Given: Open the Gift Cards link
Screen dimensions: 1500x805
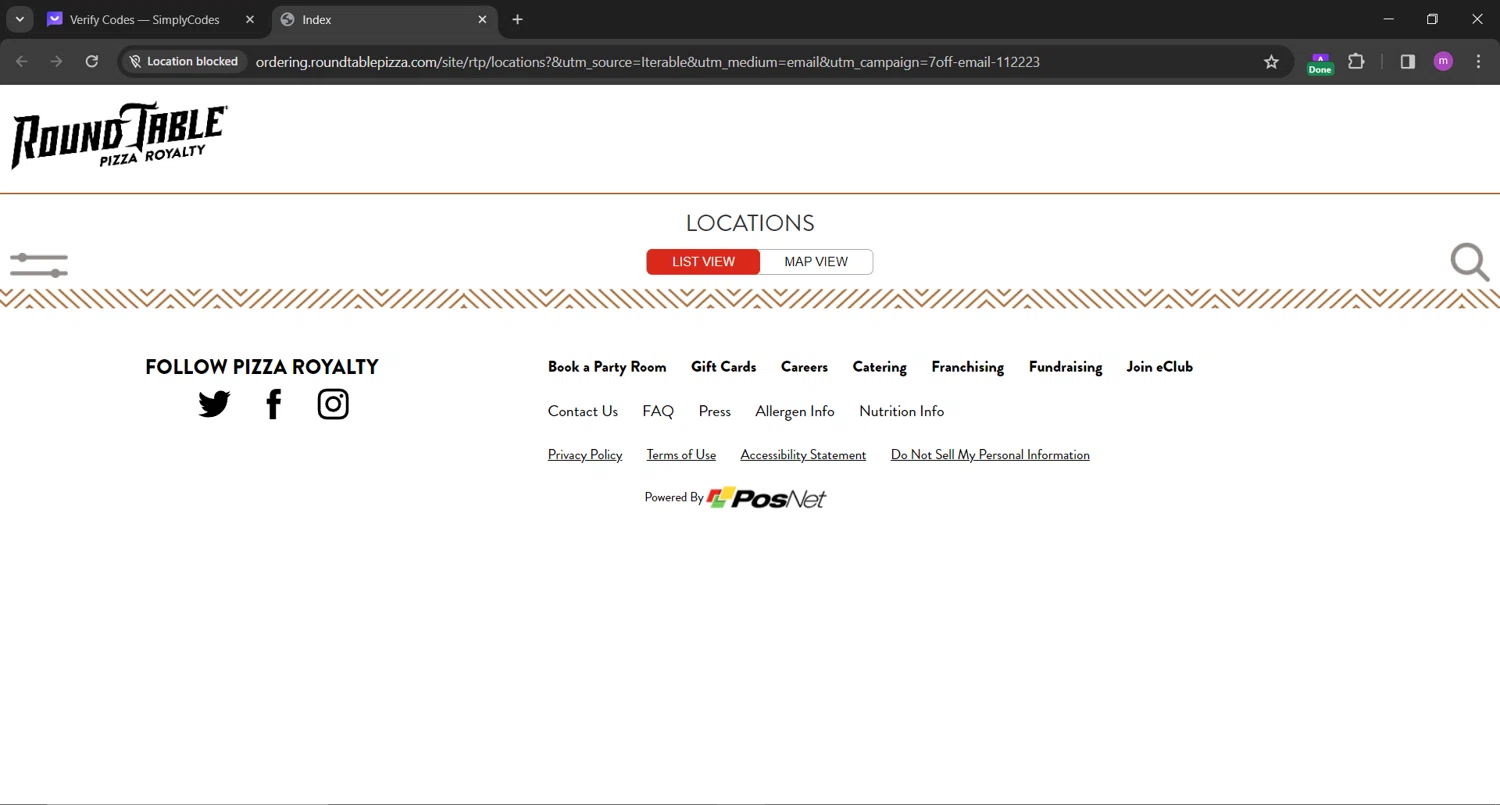Looking at the screenshot, I should pyautogui.click(x=723, y=367).
